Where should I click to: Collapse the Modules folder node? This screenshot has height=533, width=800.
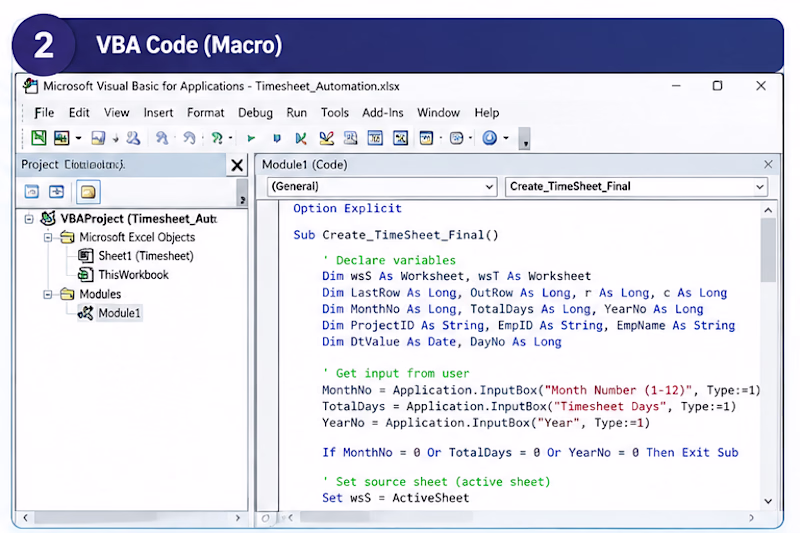pos(47,294)
